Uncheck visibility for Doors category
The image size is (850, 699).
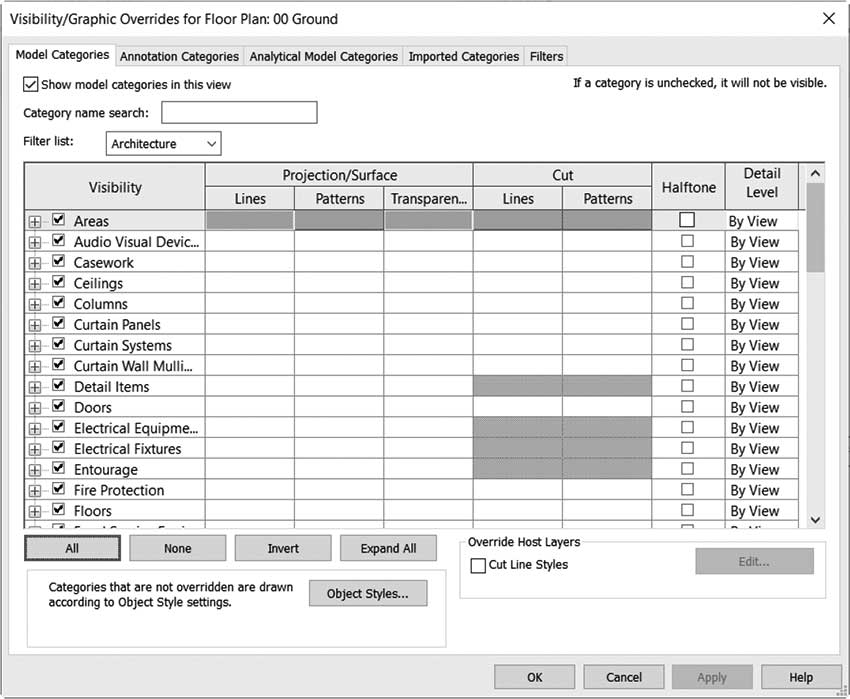click(59, 406)
